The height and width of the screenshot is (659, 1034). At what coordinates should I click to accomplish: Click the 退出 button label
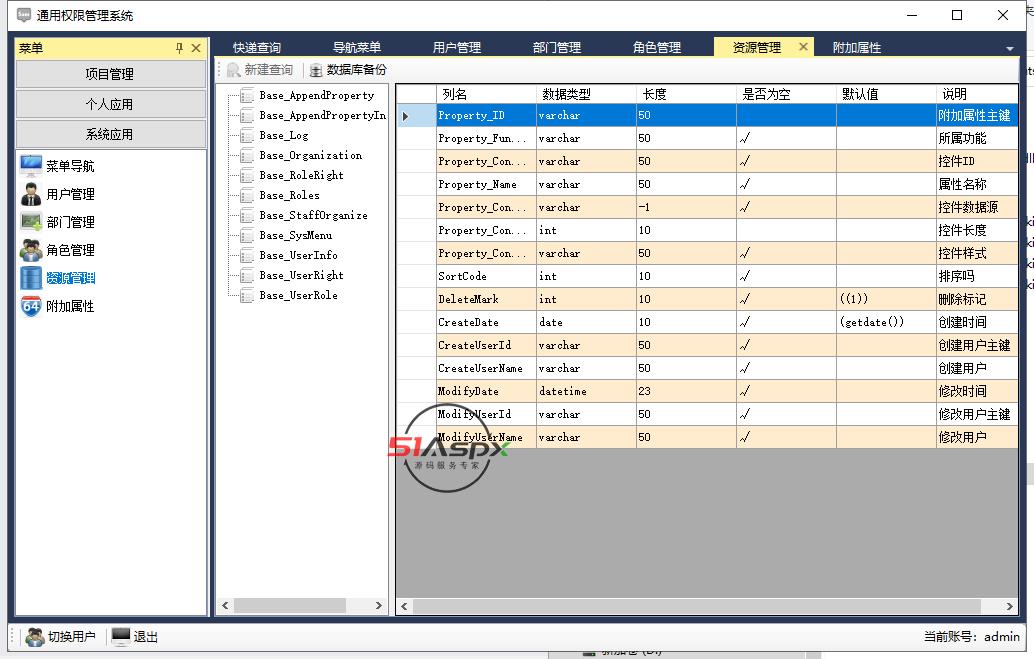(146, 637)
